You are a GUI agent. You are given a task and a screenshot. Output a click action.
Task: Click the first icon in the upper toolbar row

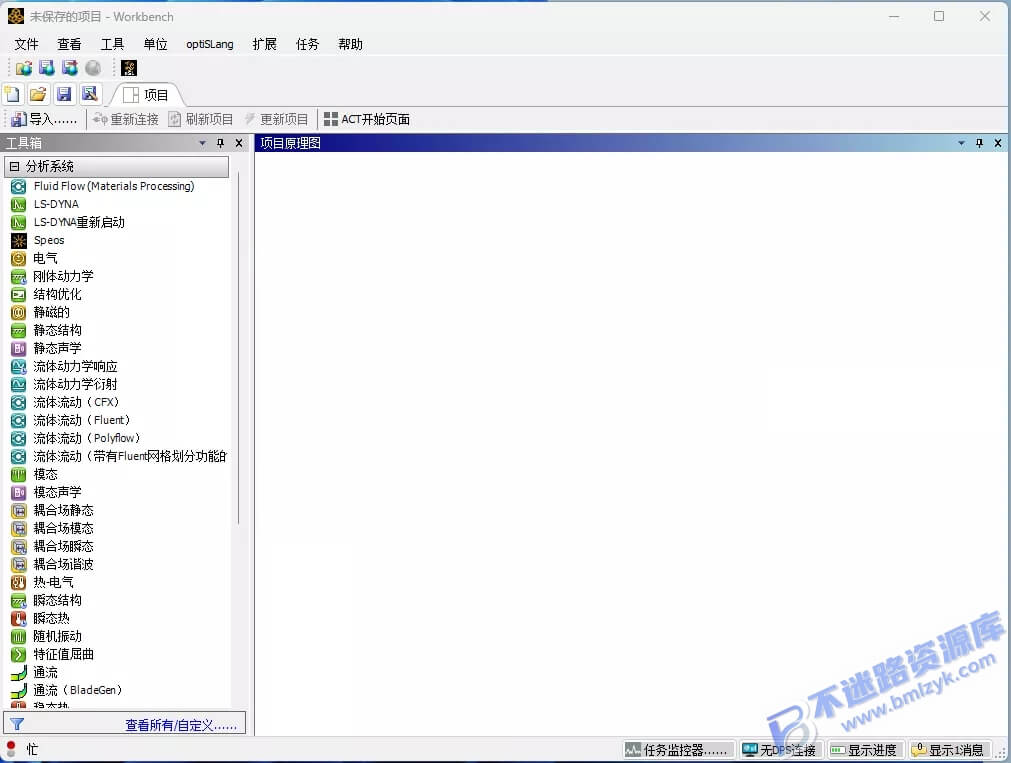click(x=24, y=68)
